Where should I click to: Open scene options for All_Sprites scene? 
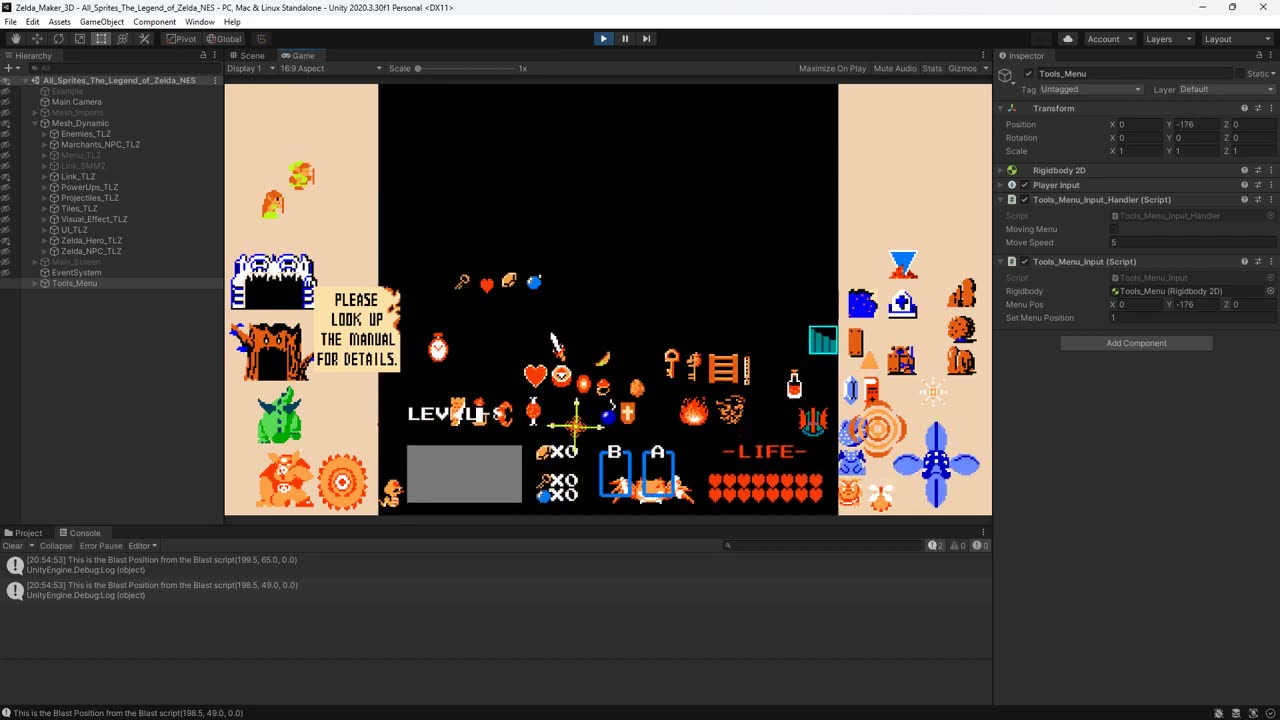[x=215, y=80]
